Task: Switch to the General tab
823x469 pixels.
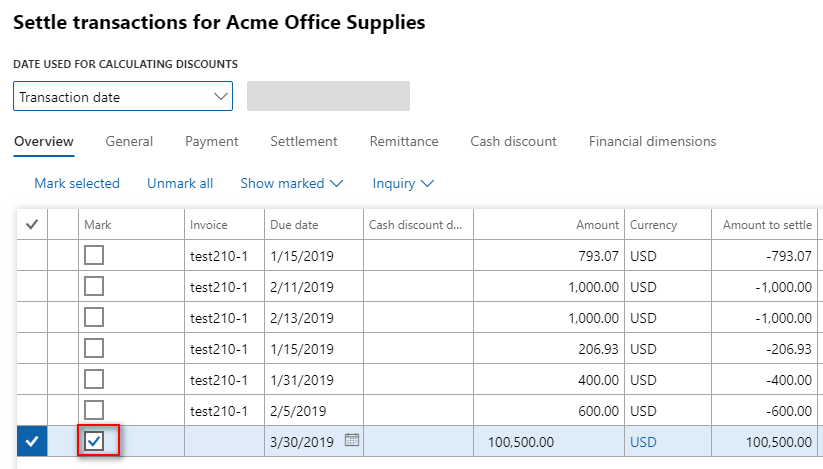Action: 129,142
